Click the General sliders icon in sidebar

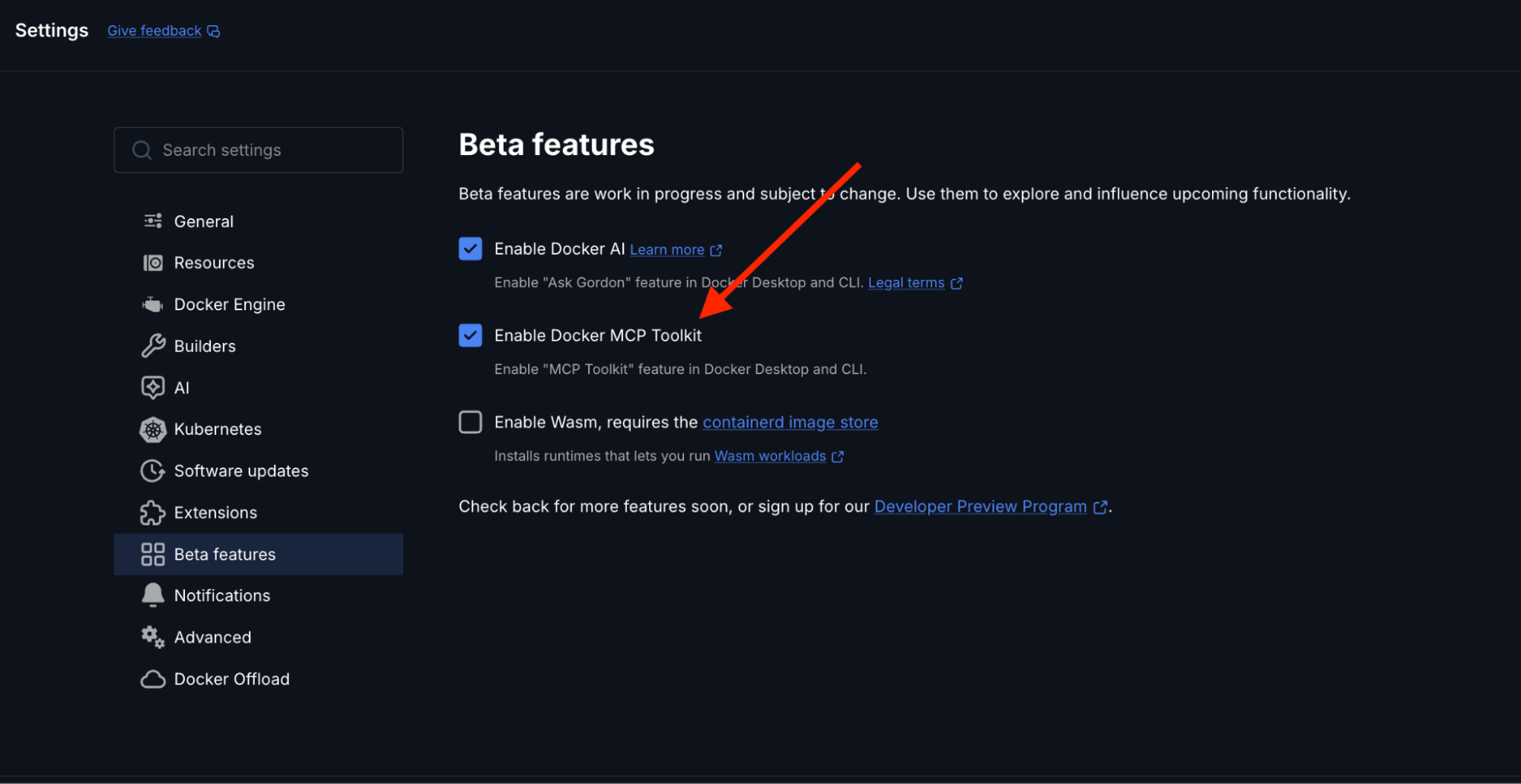[153, 221]
